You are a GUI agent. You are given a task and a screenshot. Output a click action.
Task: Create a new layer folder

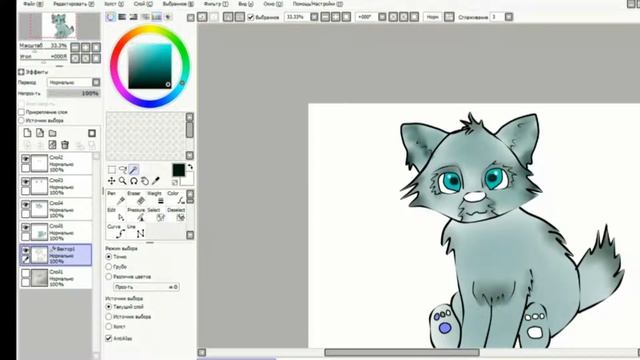tap(53, 133)
